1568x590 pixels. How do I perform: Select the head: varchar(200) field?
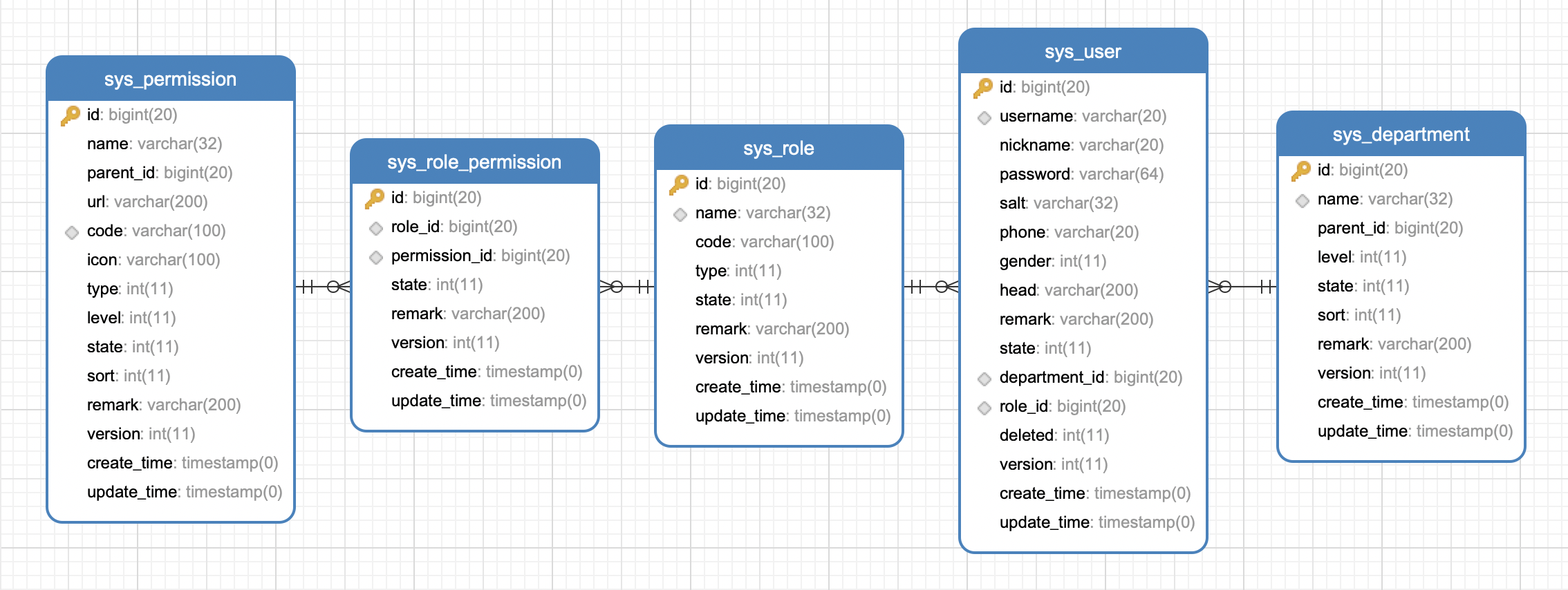pos(1069,290)
